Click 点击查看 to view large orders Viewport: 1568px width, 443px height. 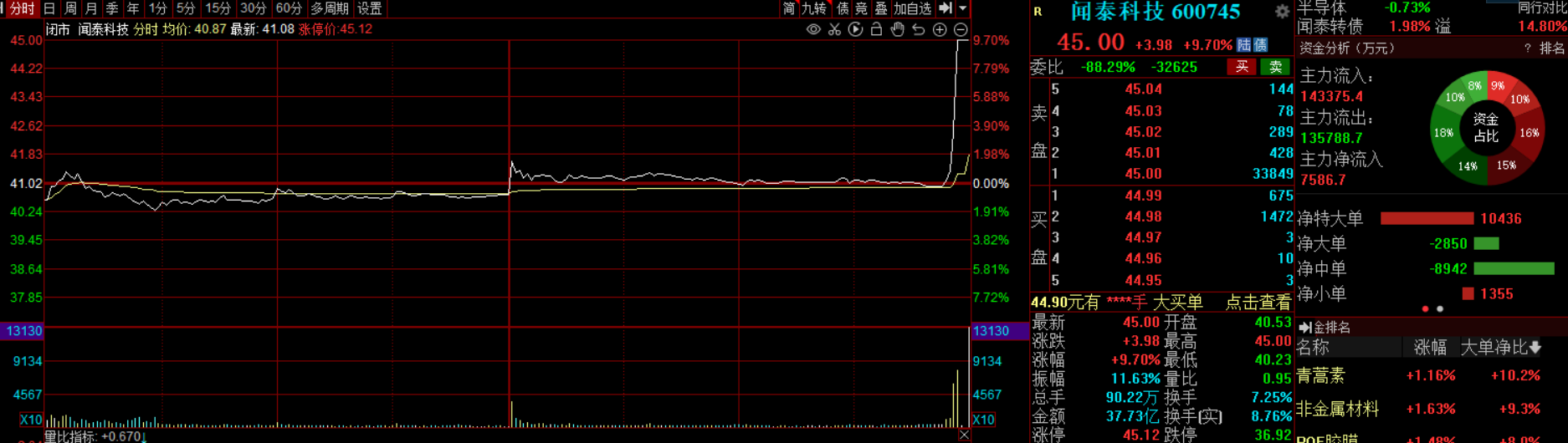coord(1258,303)
